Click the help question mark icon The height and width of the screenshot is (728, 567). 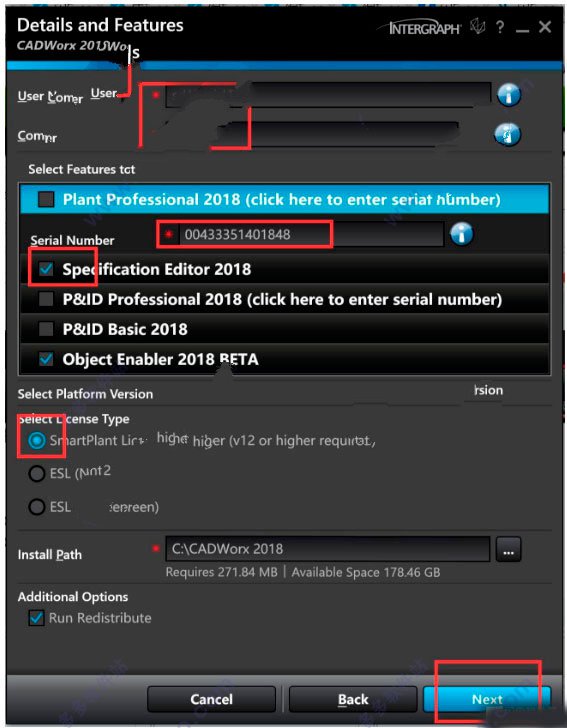tap(500, 27)
